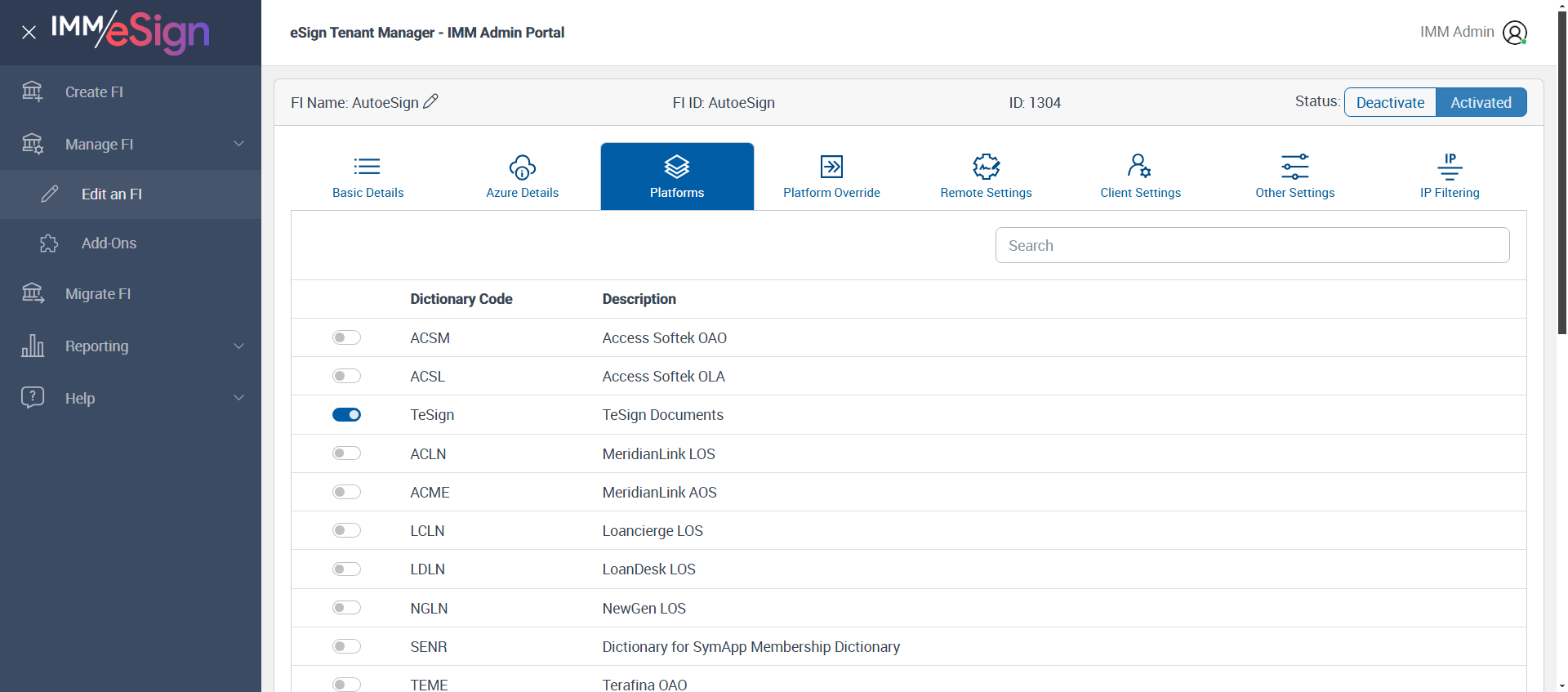Turn on the LoanDesk LOS toggle
1568x692 pixels.
point(346,569)
